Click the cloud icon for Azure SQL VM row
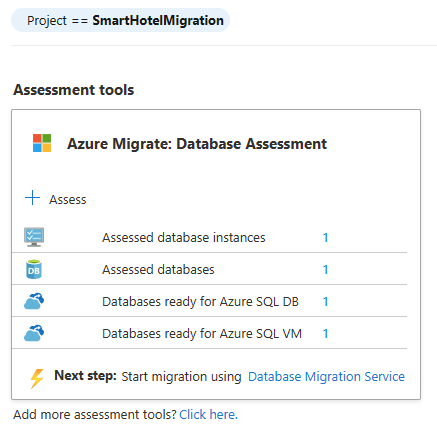The height and width of the screenshot is (429, 437). (34, 333)
